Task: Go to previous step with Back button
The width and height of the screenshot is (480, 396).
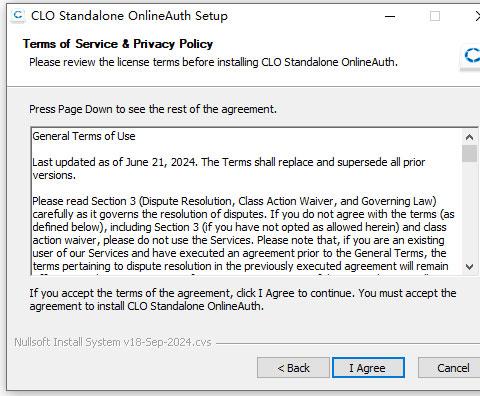Action: tap(293, 368)
